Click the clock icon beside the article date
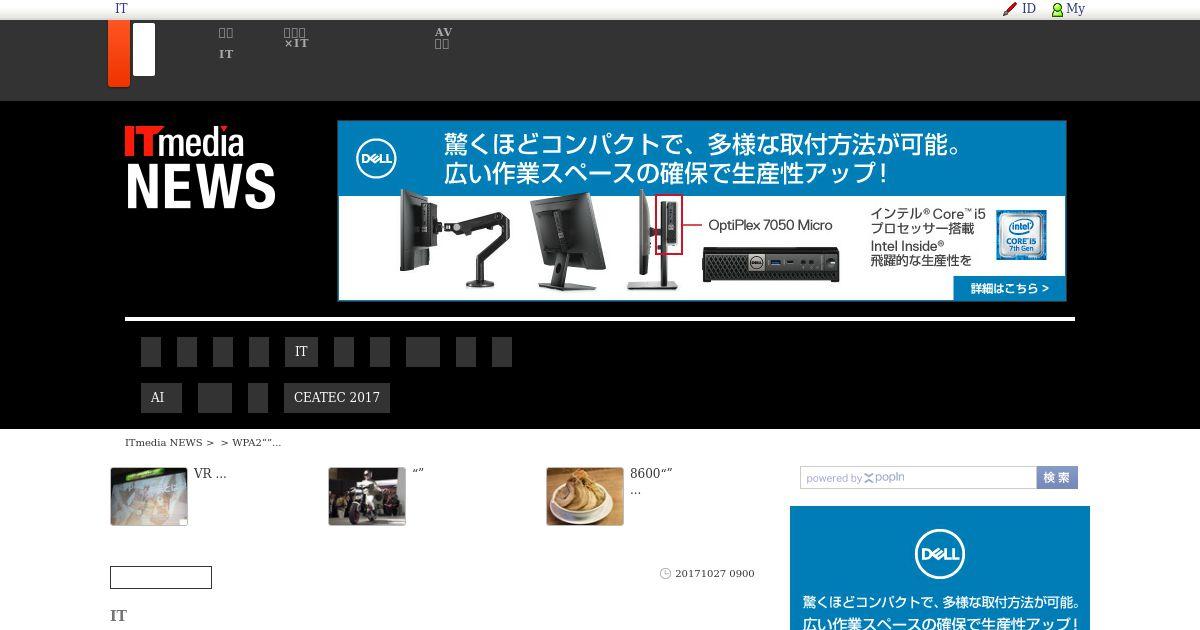This screenshot has width=1200, height=630. 665,574
